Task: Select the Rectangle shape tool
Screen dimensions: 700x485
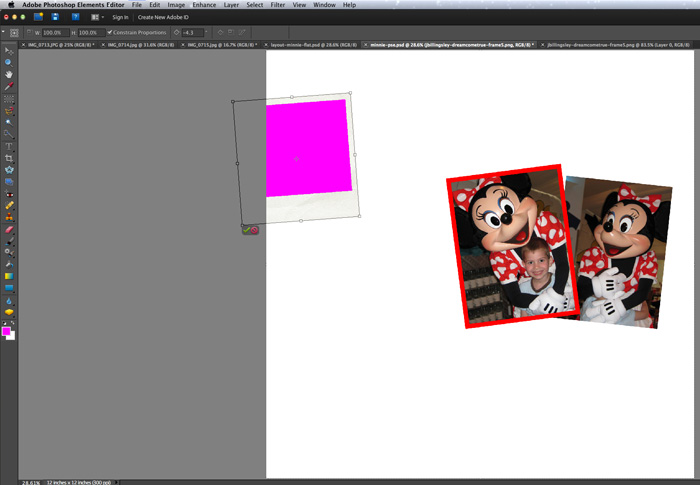Action: tap(8, 288)
